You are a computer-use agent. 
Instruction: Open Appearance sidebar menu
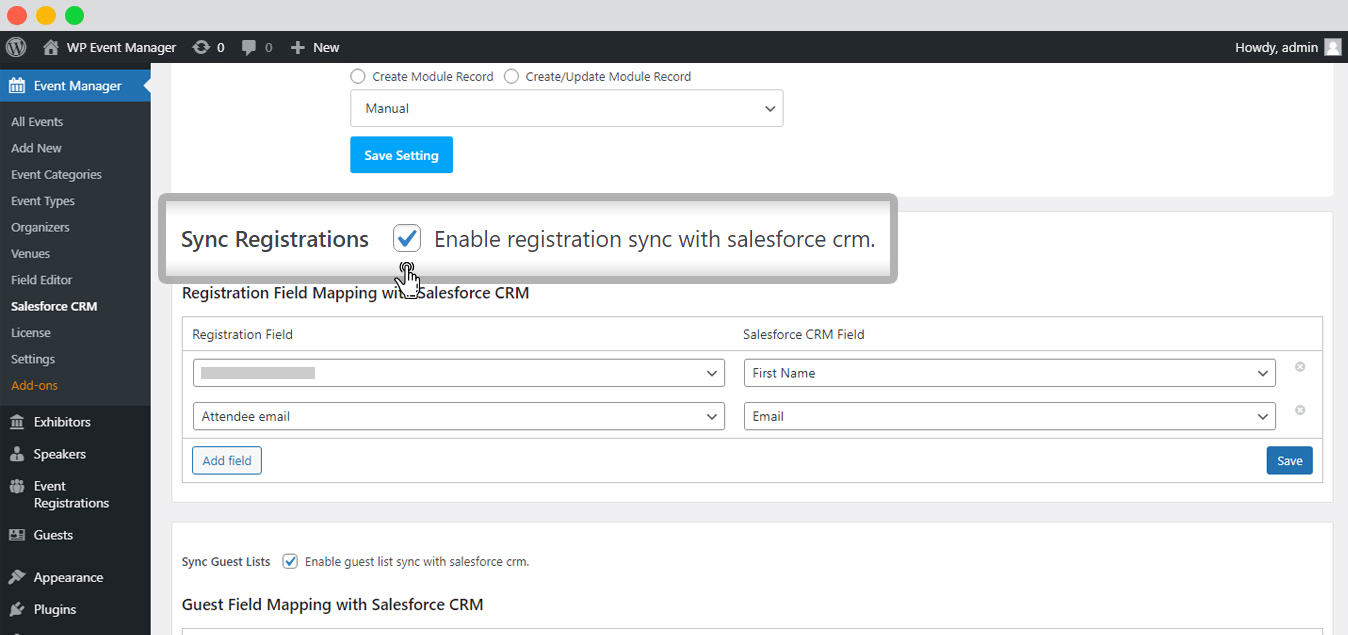pos(68,577)
